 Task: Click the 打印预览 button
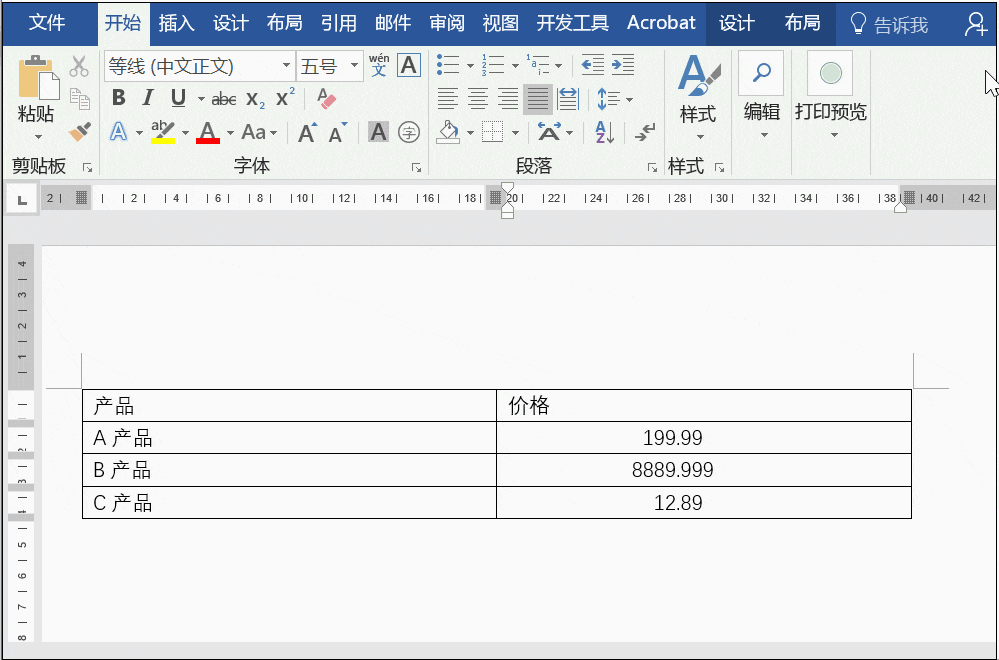830,96
